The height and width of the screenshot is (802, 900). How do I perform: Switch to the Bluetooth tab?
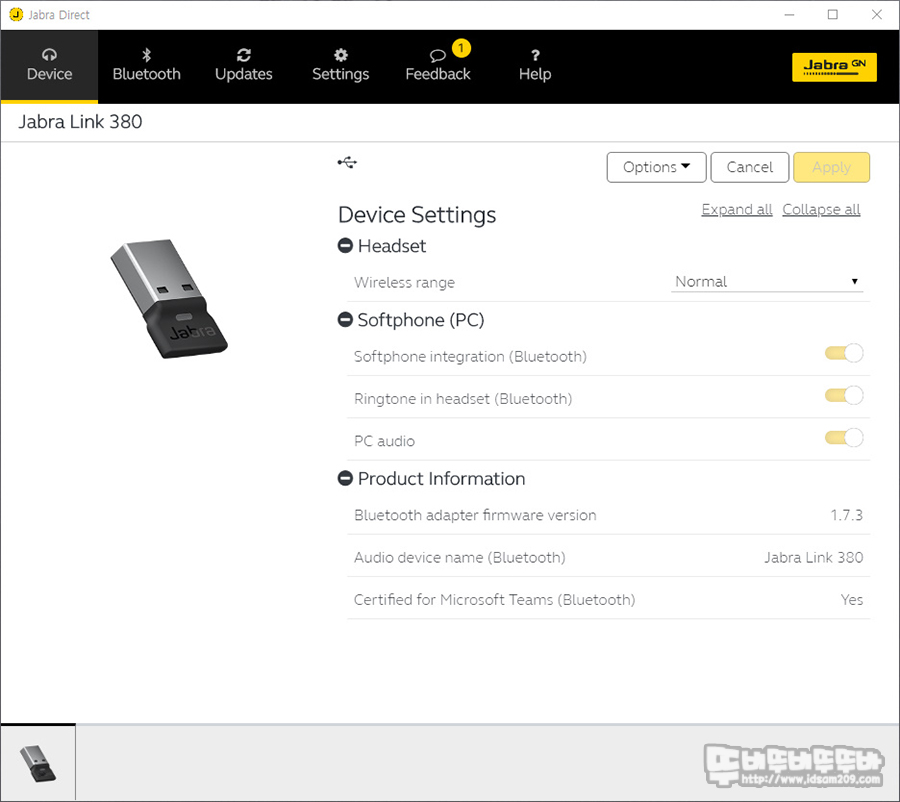tap(146, 66)
